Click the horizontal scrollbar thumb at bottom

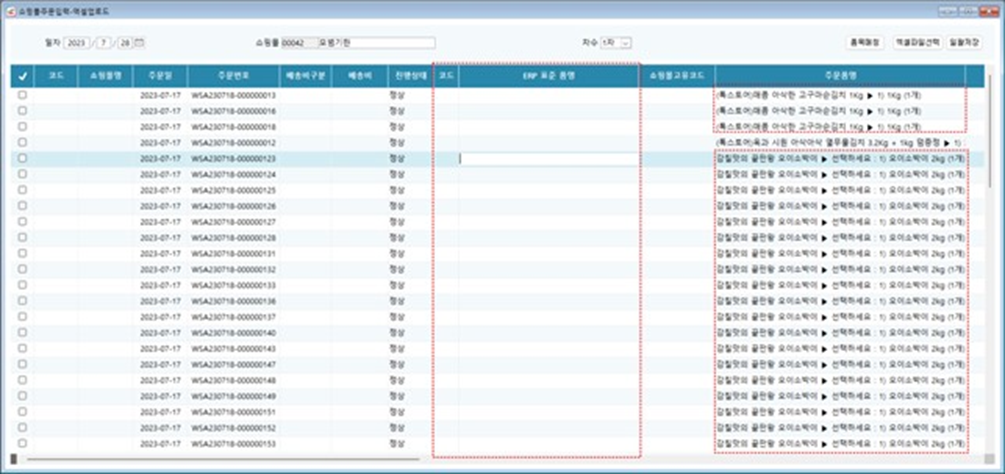coord(223,459)
